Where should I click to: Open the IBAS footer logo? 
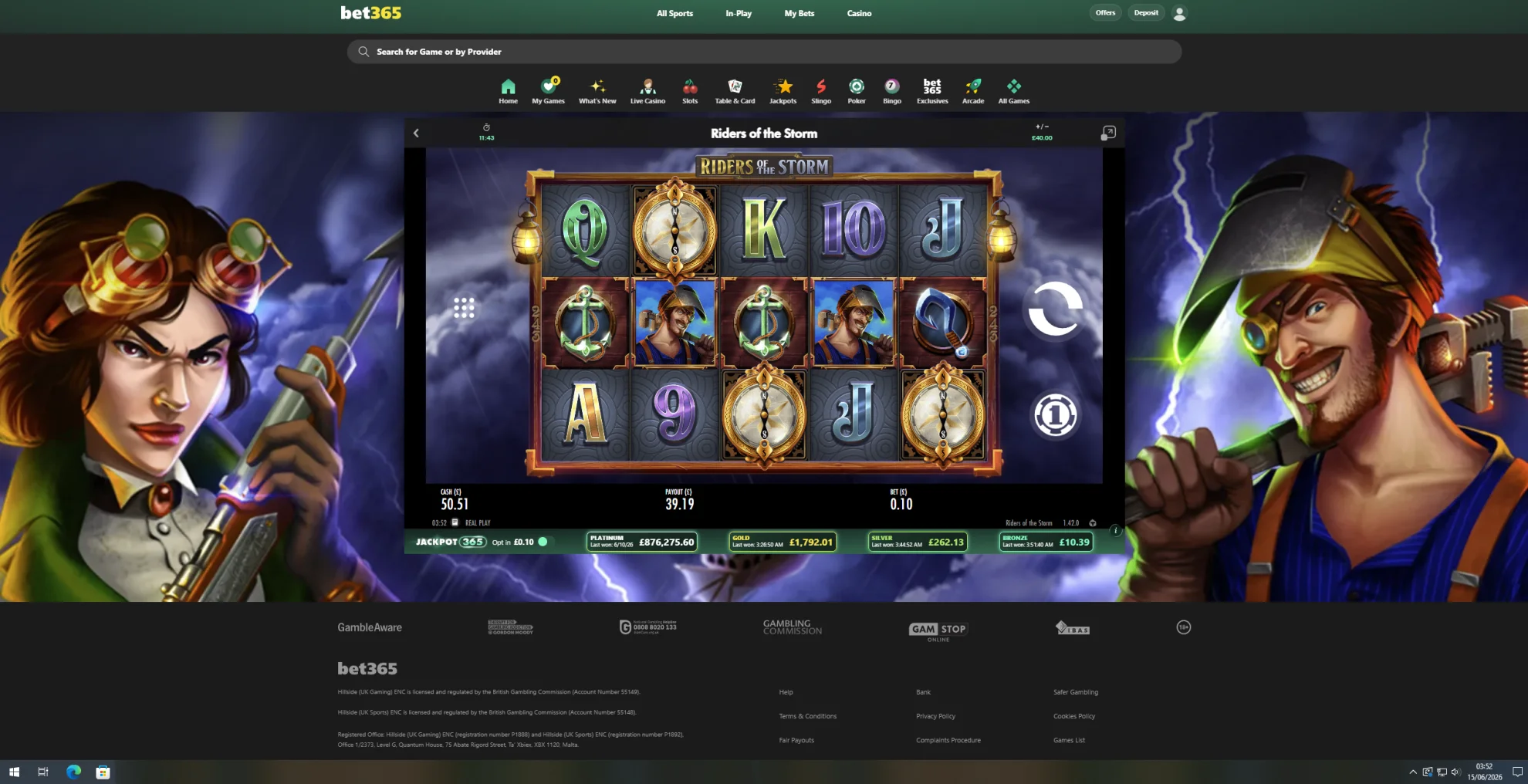pyautogui.click(x=1073, y=628)
